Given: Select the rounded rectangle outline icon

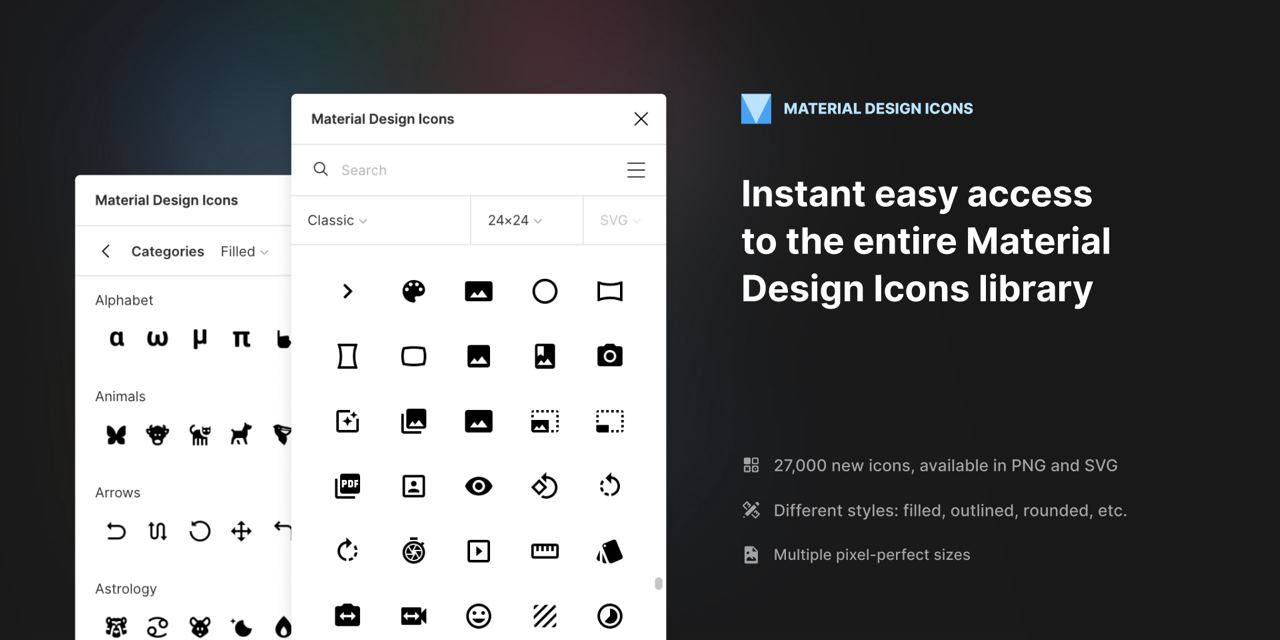Looking at the screenshot, I should 413,356.
